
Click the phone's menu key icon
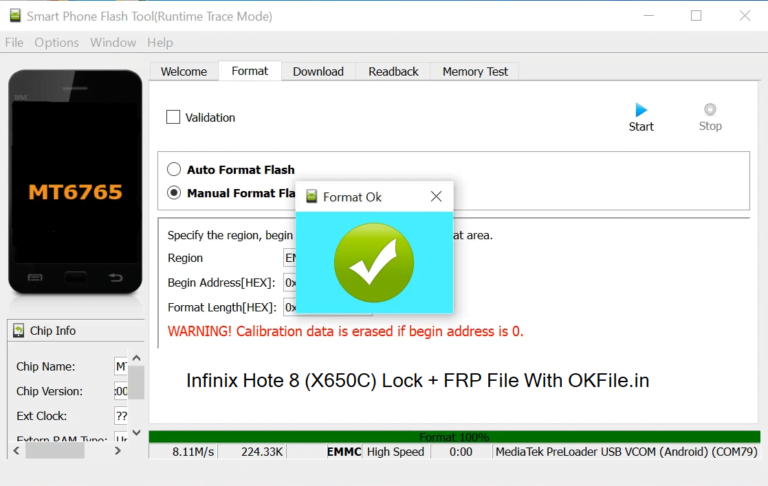click(35, 278)
